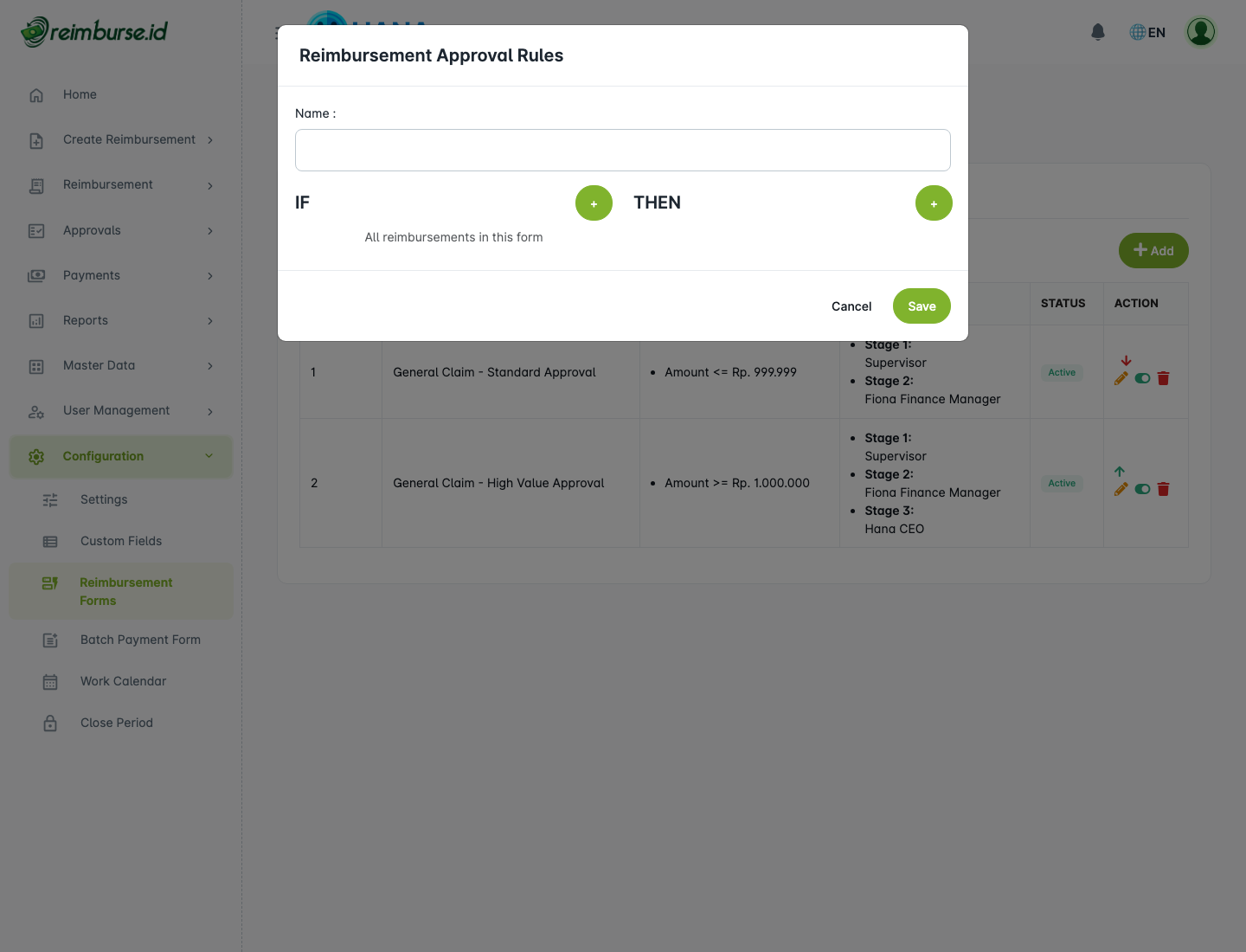The height and width of the screenshot is (952, 1246).
Task: Disable the High Value Approval rule toggle
Action: 1142,489
